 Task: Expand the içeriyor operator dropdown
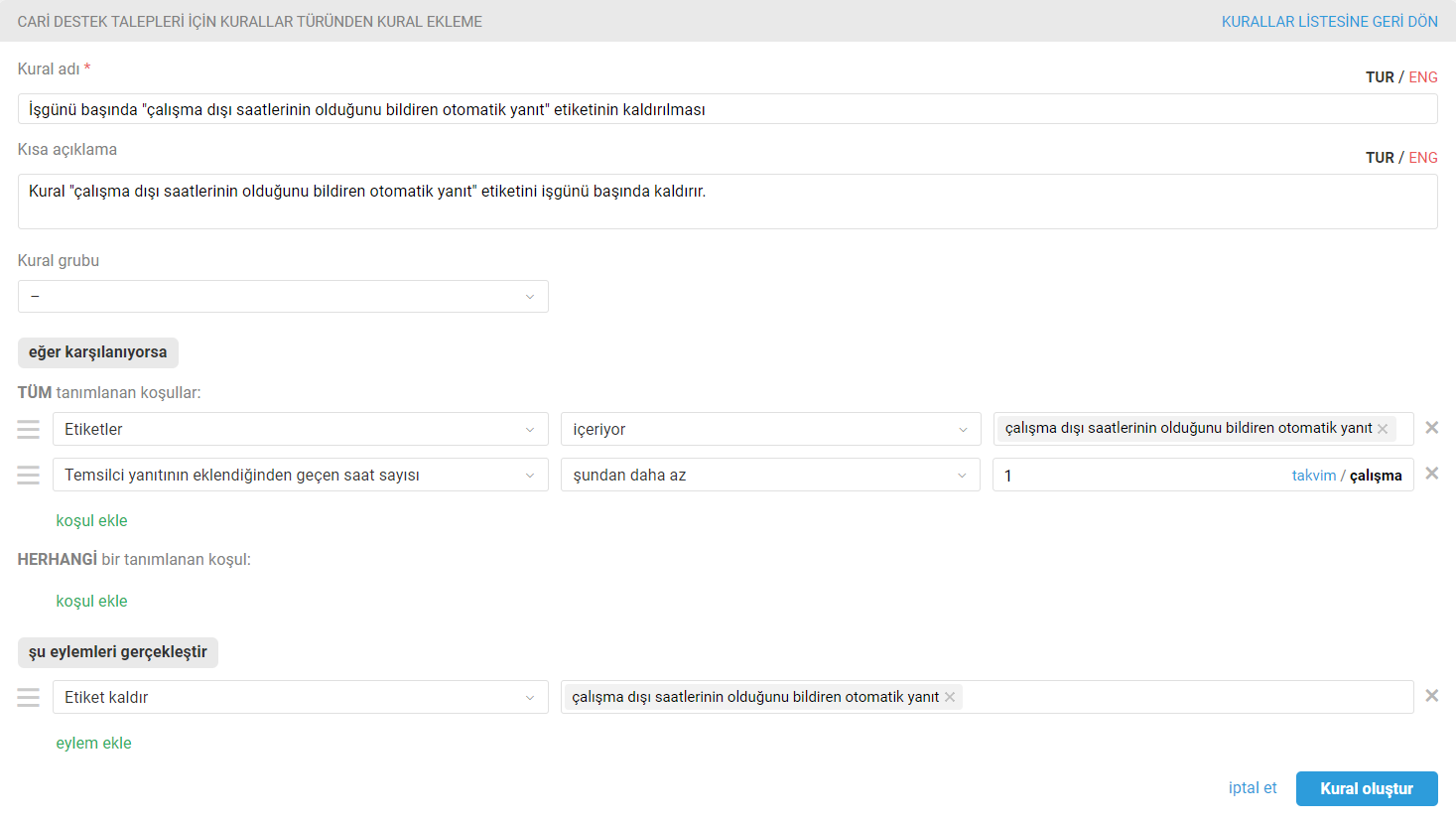[770, 429]
